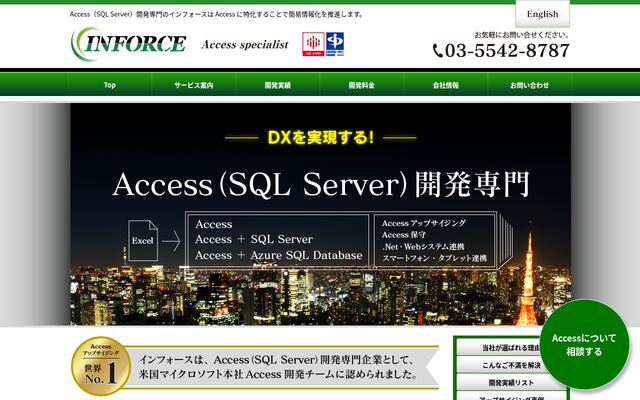Open the 開発料金 menu item
Image resolution: width=640 pixels, height=400 pixels.
tap(362, 85)
